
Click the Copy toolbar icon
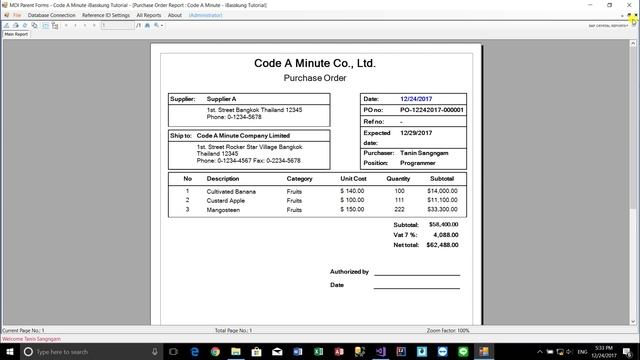35,25
